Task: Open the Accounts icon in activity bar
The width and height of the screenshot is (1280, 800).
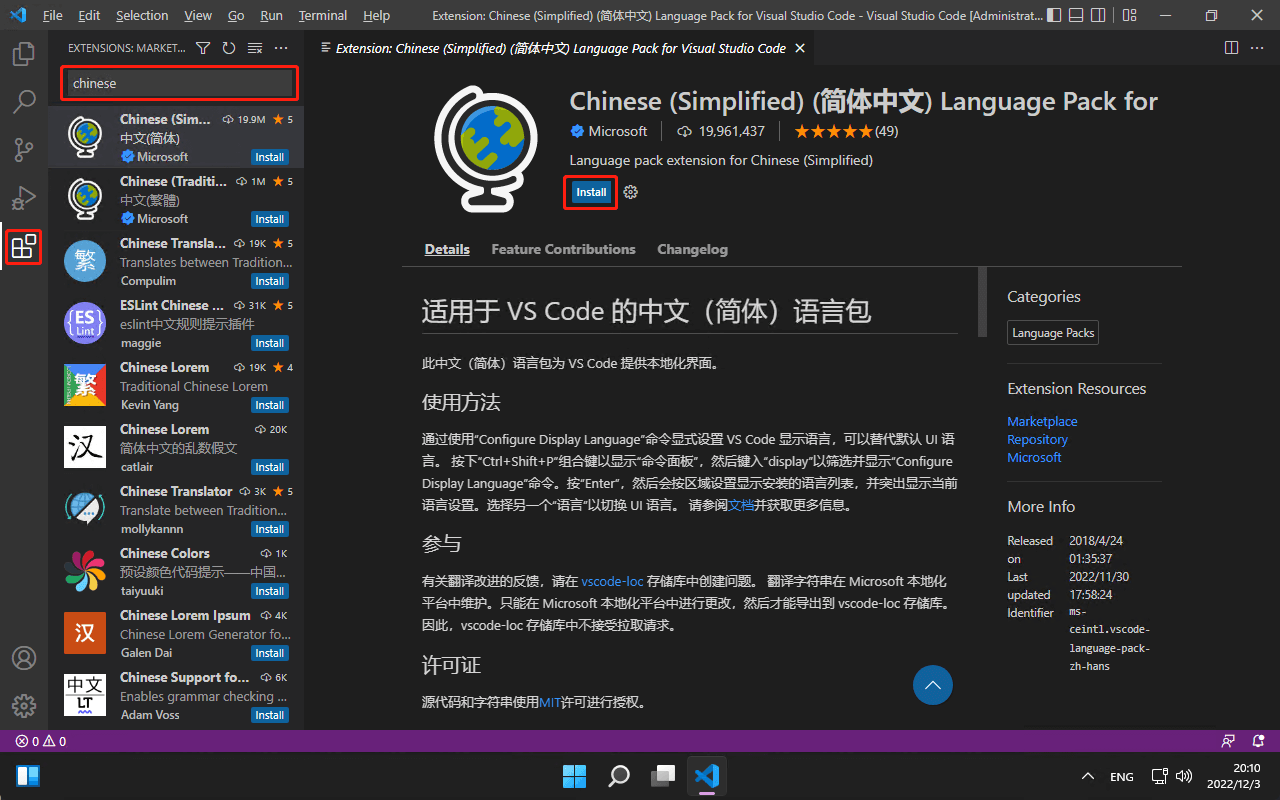Action: (x=24, y=658)
